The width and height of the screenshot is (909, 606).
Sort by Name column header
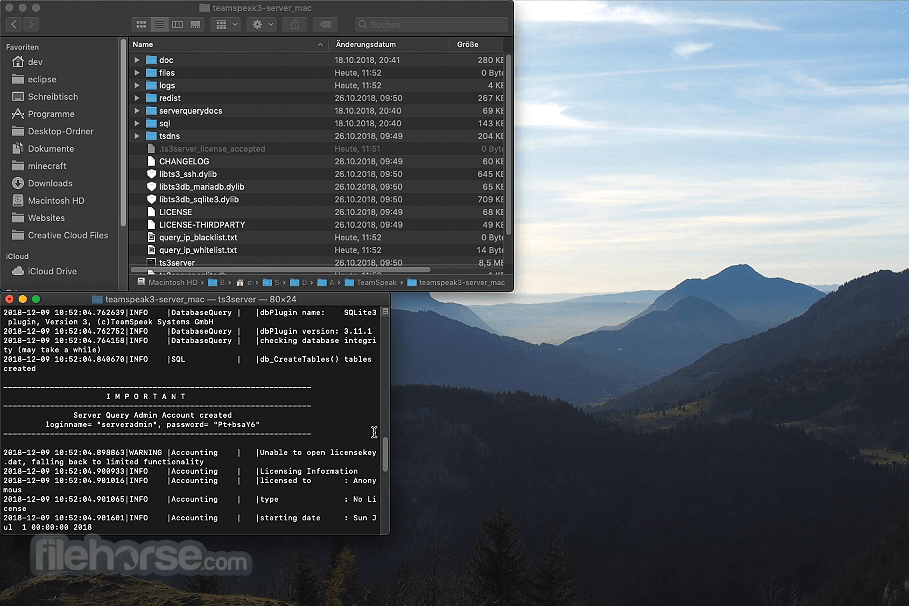[x=228, y=45]
